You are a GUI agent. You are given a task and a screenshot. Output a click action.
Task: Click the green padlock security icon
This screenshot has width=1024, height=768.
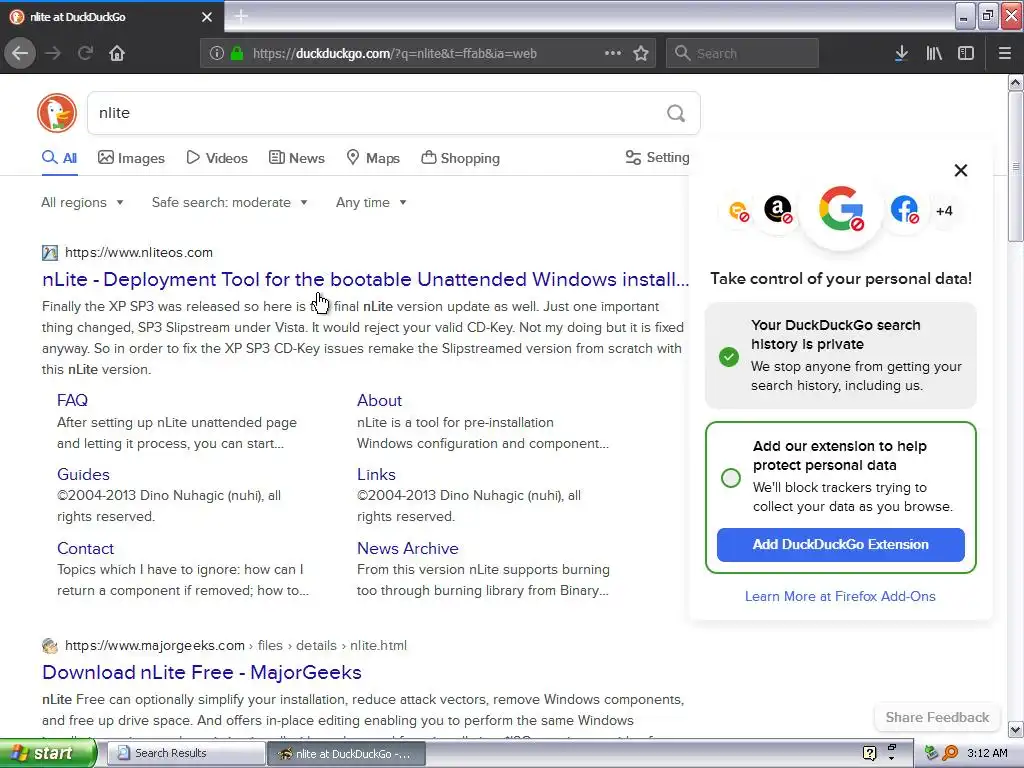[237, 54]
